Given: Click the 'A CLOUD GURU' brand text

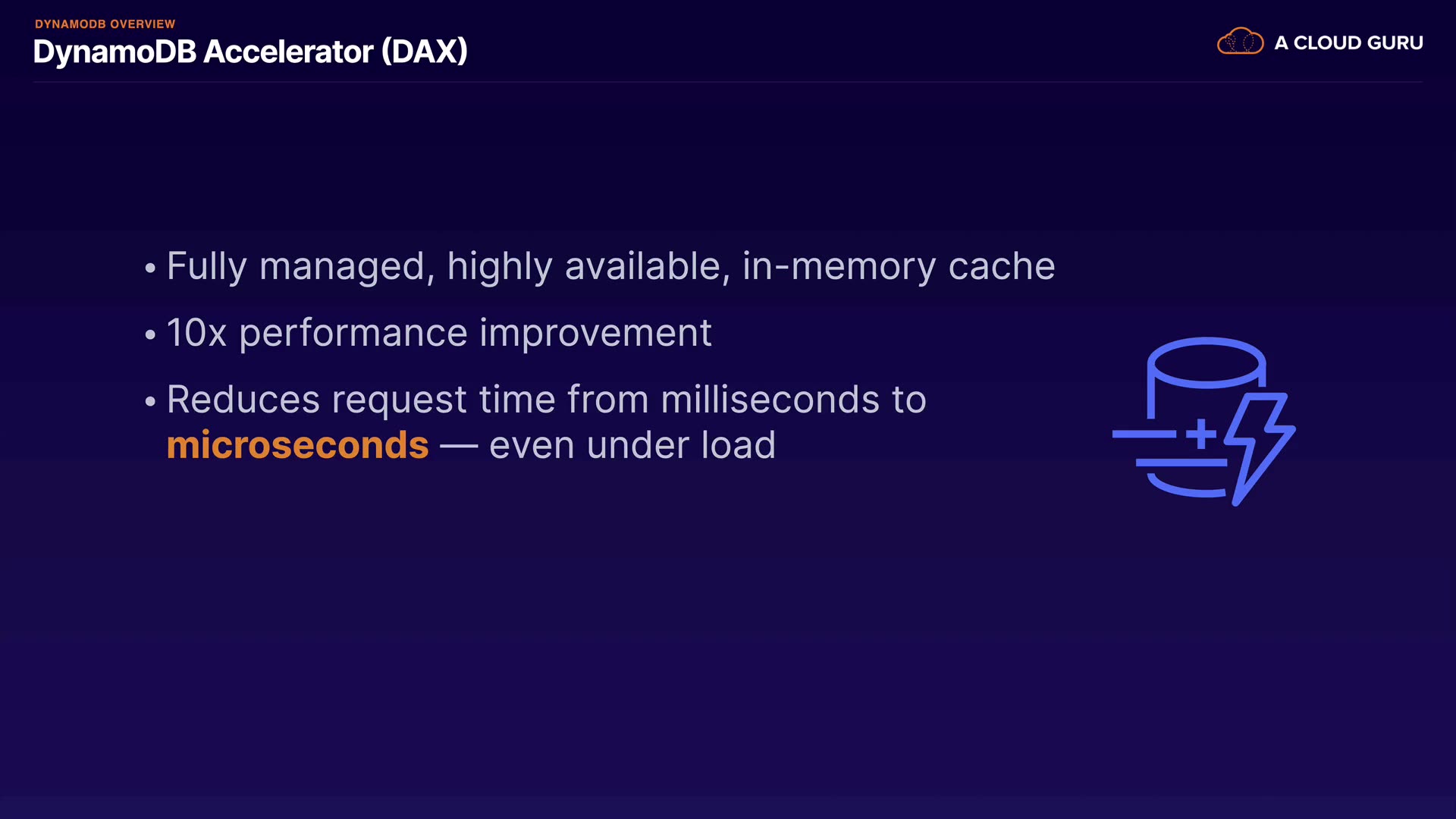Looking at the screenshot, I should [x=1348, y=43].
